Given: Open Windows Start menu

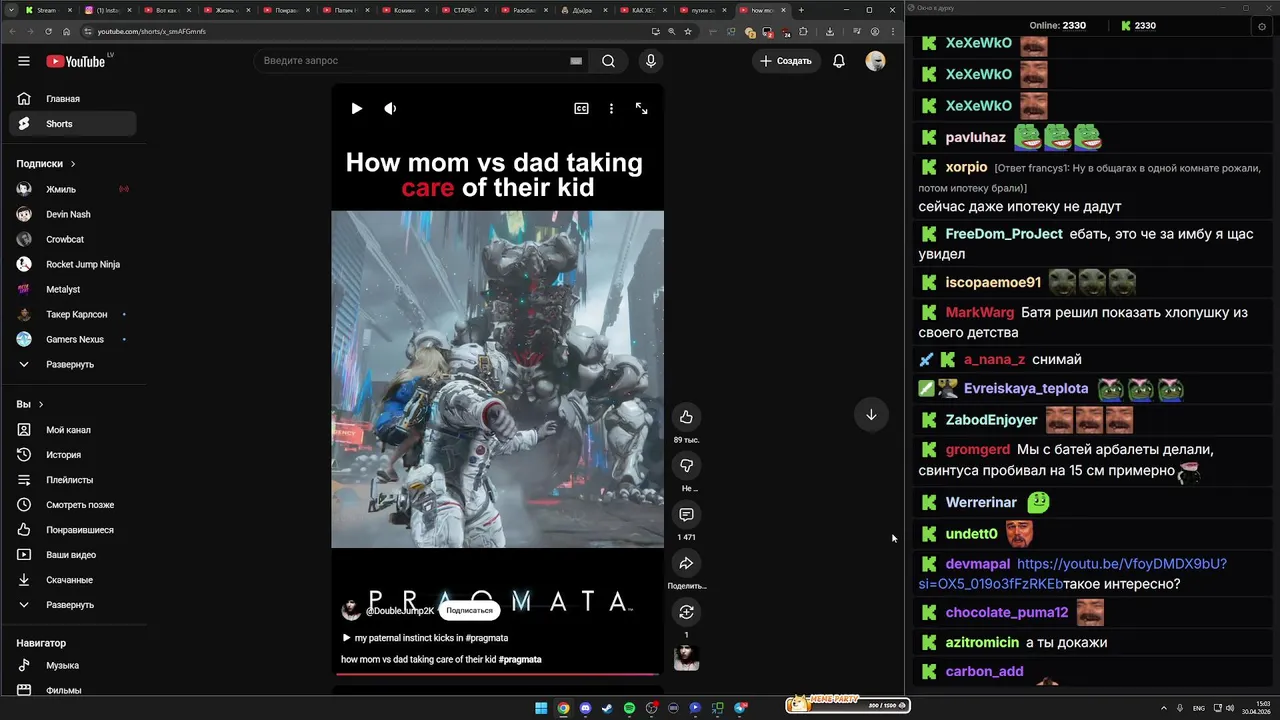Looking at the screenshot, I should click(x=541, y=708).
